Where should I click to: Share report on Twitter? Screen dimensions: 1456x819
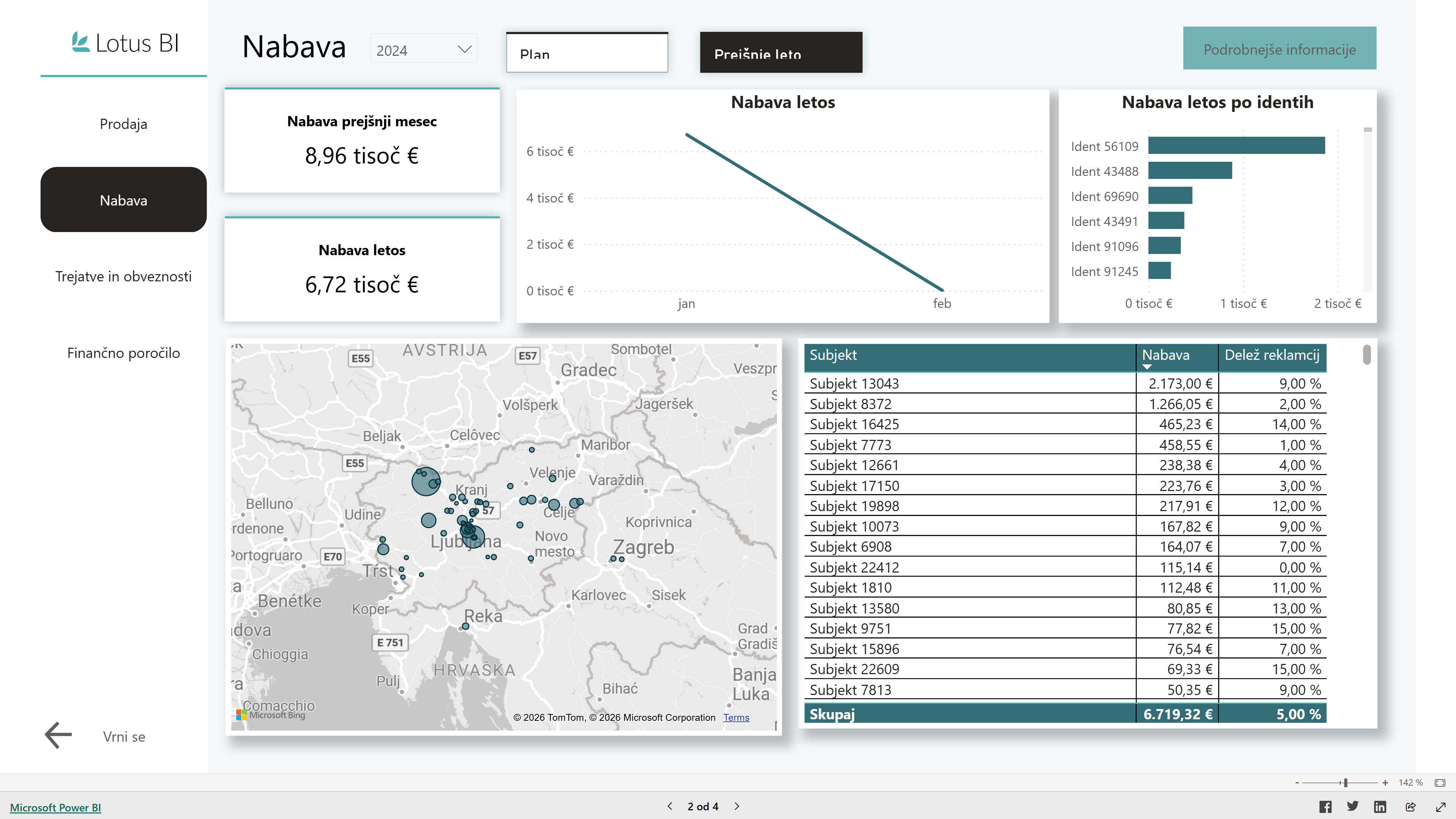(1352, 806)
